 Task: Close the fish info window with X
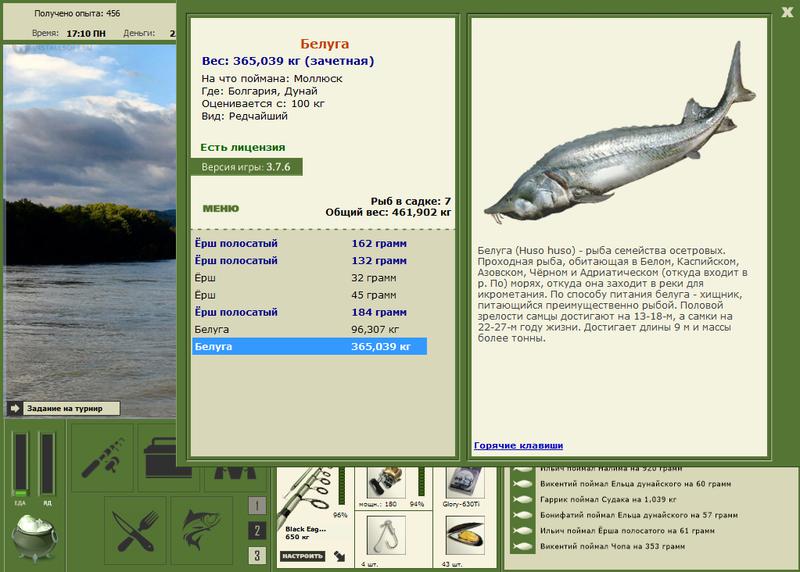(787, 12)
